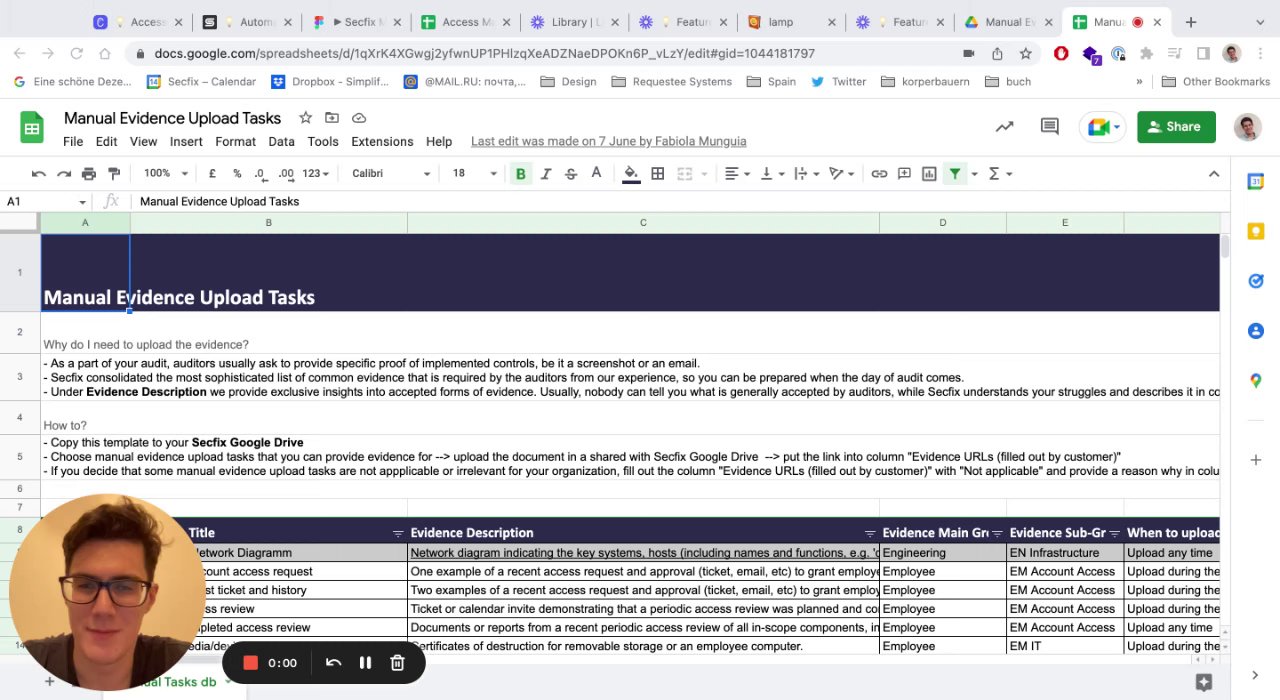Activate the paint format tool

pyautogui.click(x=114, y=174)
